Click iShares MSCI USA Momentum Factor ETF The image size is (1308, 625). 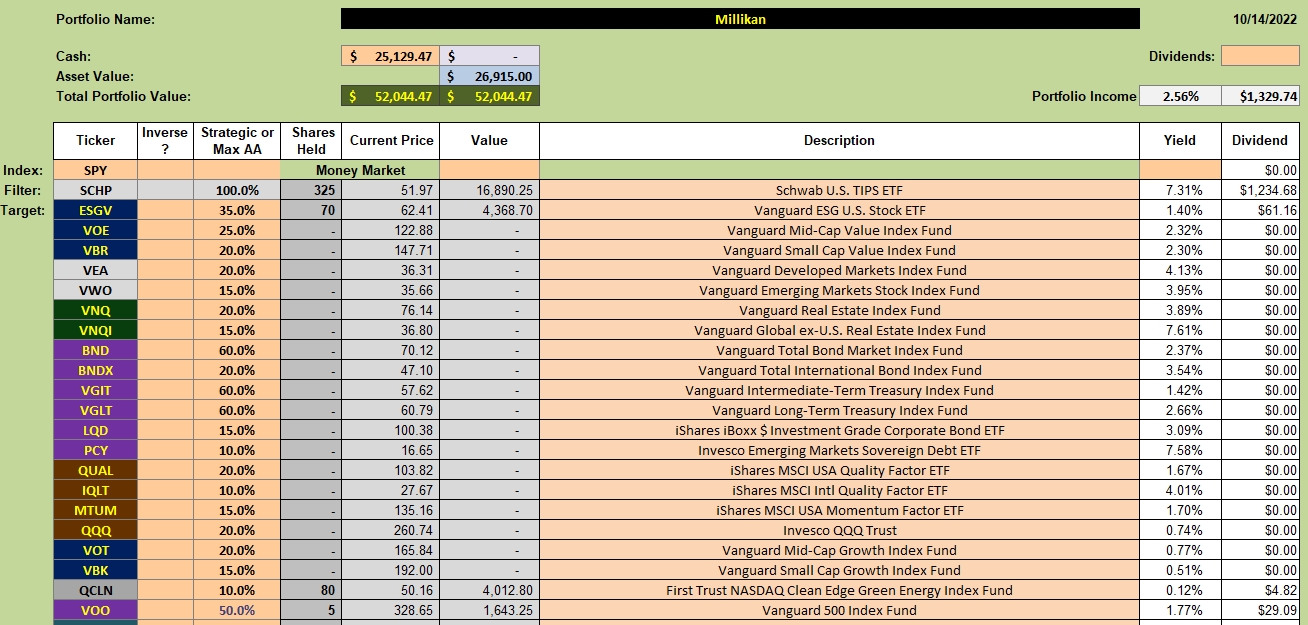839,510
